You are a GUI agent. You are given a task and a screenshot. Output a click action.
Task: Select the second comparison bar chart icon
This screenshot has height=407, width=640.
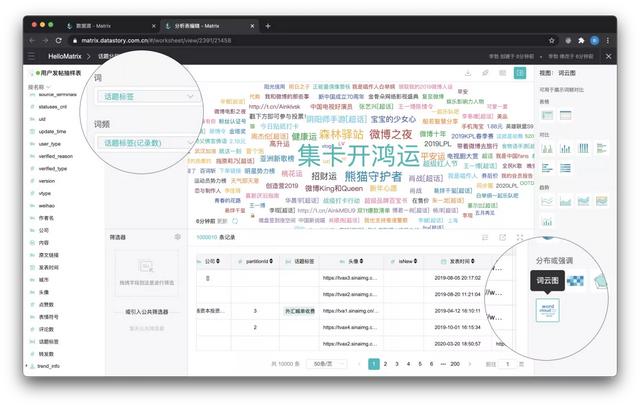tap(565, 148)
